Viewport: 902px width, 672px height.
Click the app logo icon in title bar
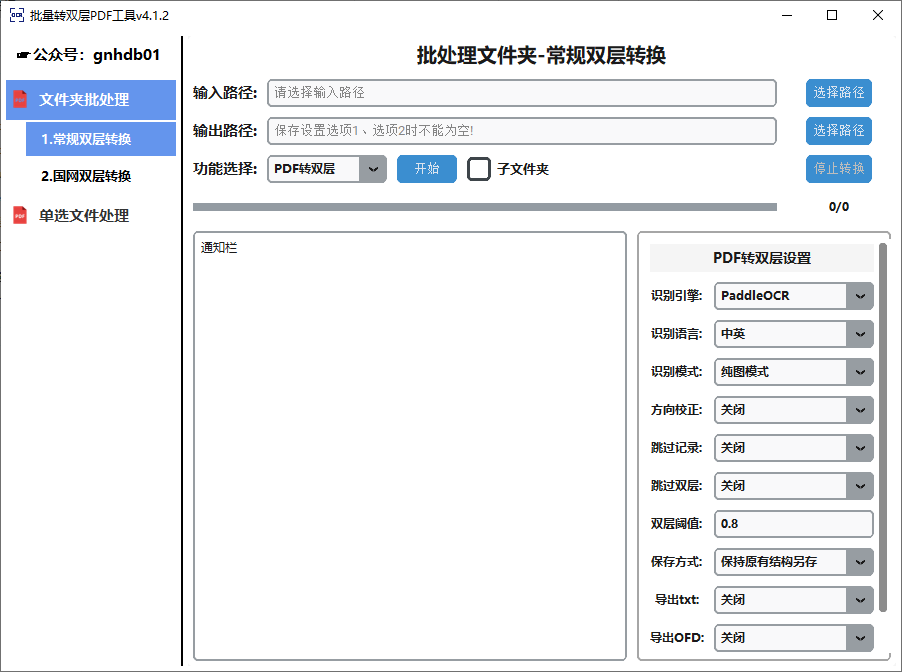tap(17, 15)
